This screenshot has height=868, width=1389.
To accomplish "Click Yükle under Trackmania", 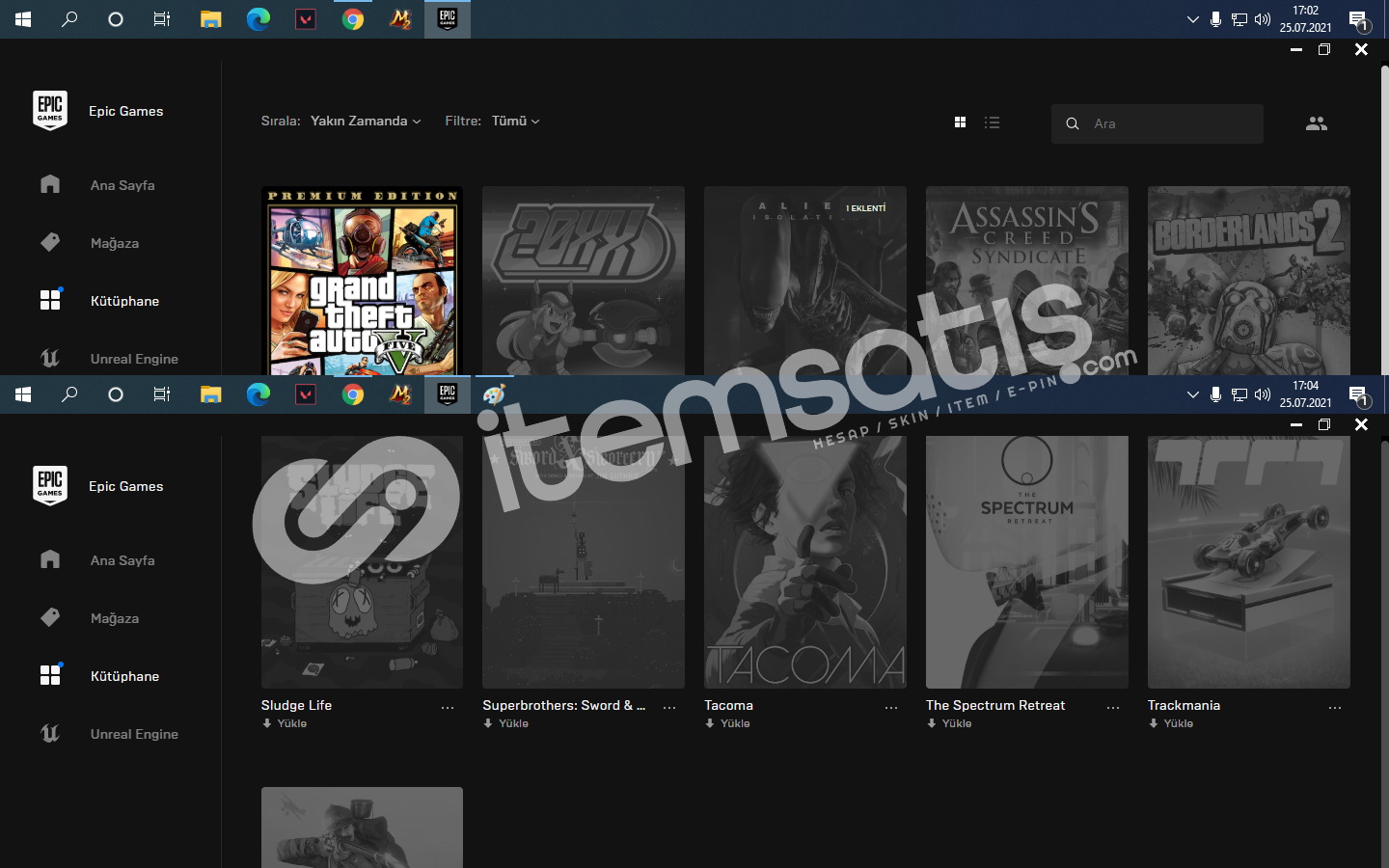I will 1172,723.
